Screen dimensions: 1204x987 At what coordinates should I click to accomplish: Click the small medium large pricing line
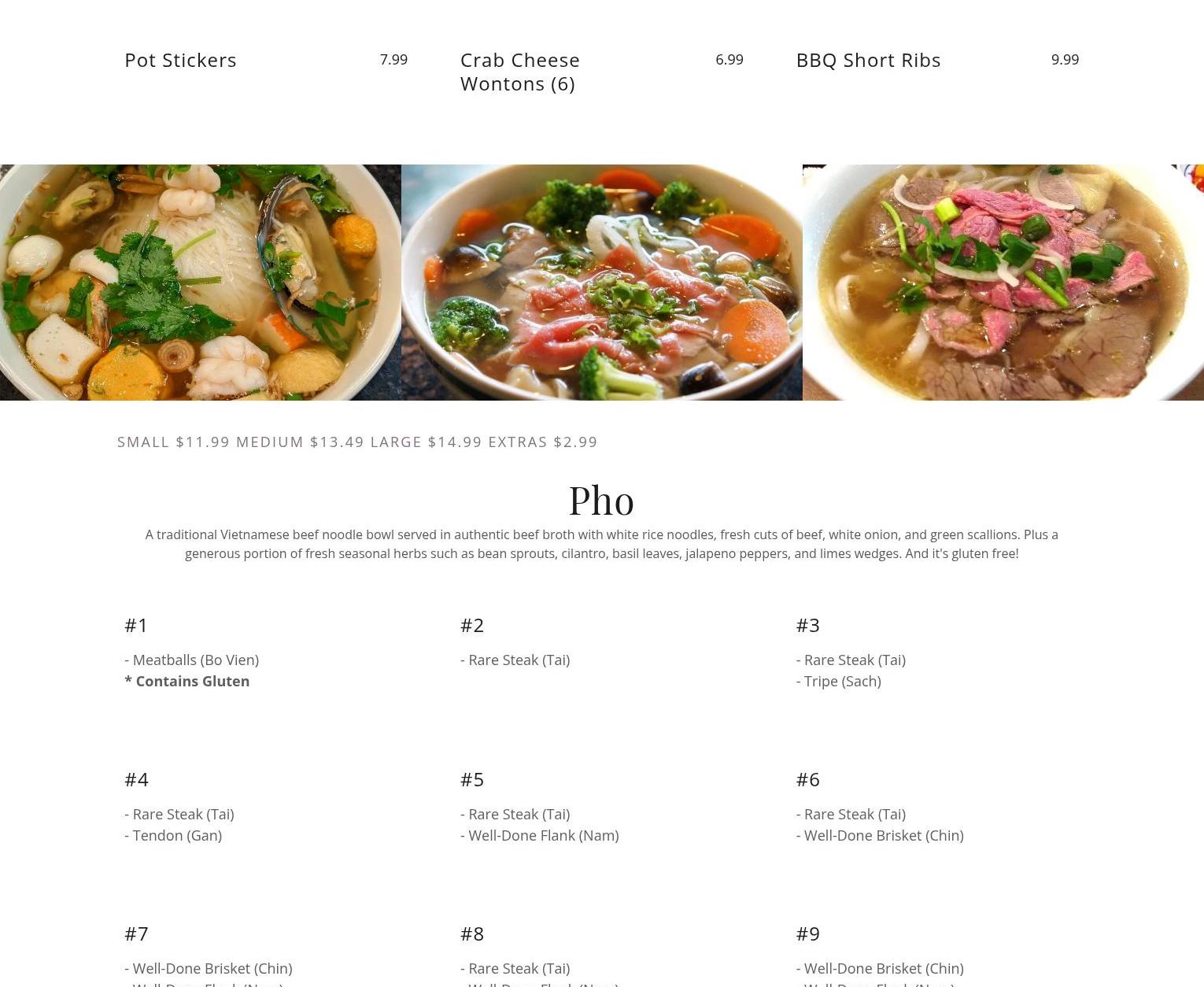pyautogui.click(x=357, y=442)
